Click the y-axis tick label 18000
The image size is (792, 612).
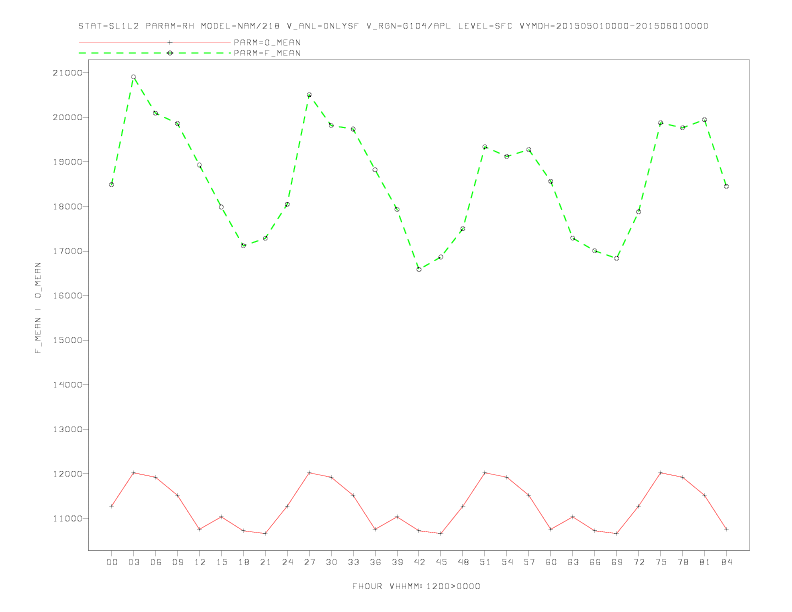pos(67,207)
